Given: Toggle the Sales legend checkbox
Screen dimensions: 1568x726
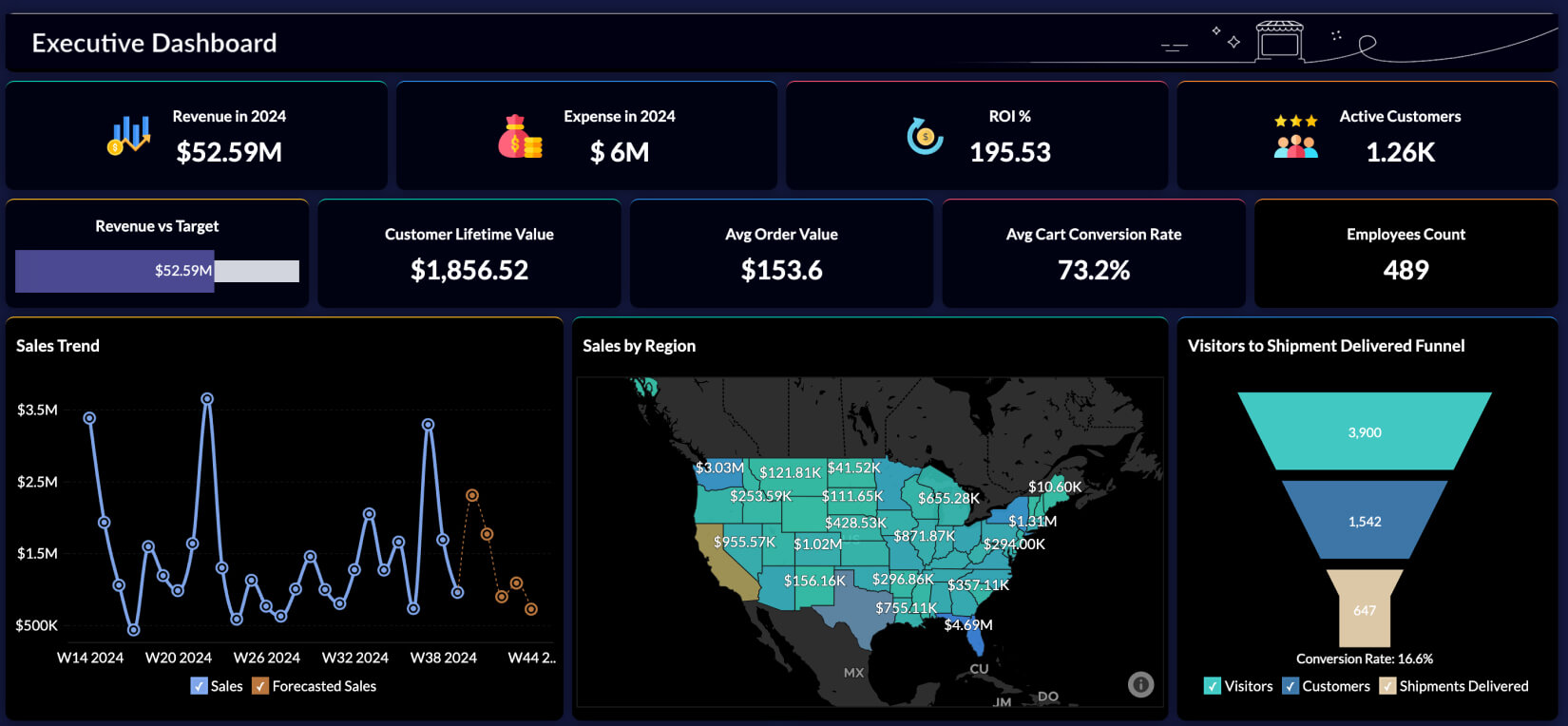Looking at the screenshot, I should click(x=199, y=686).
